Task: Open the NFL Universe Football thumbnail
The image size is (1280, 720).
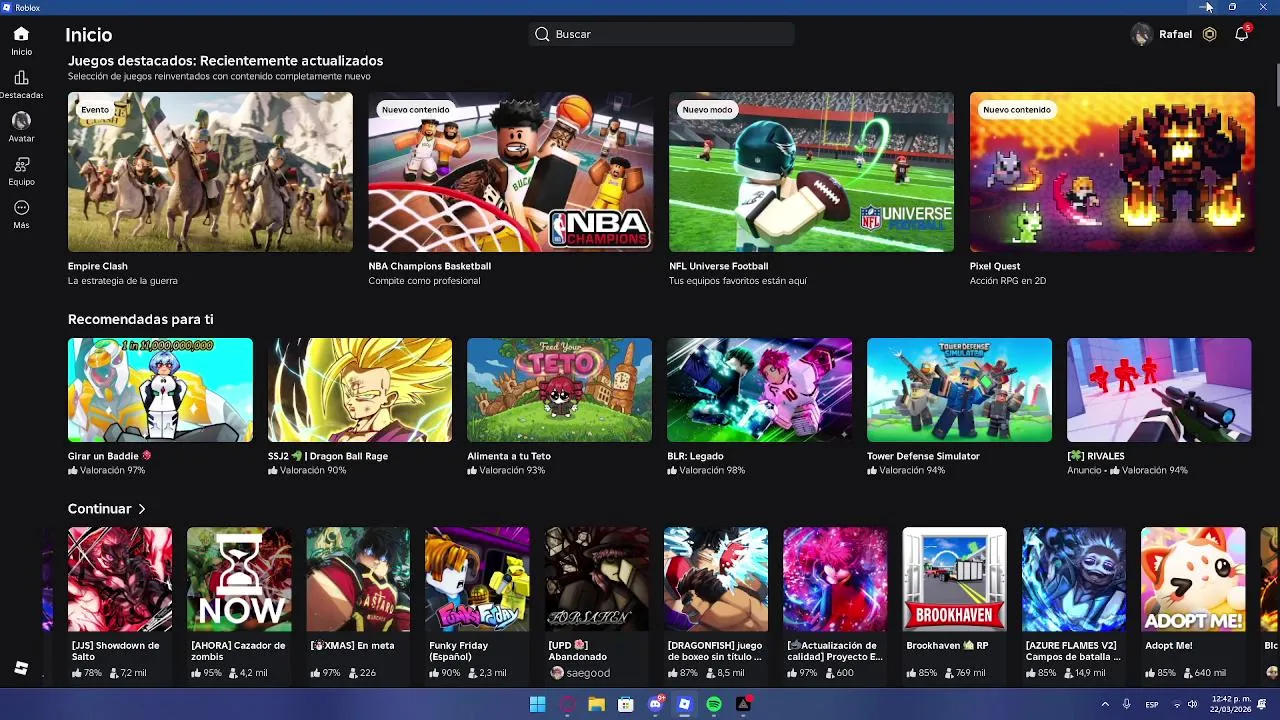Action: tap(811, 172)
